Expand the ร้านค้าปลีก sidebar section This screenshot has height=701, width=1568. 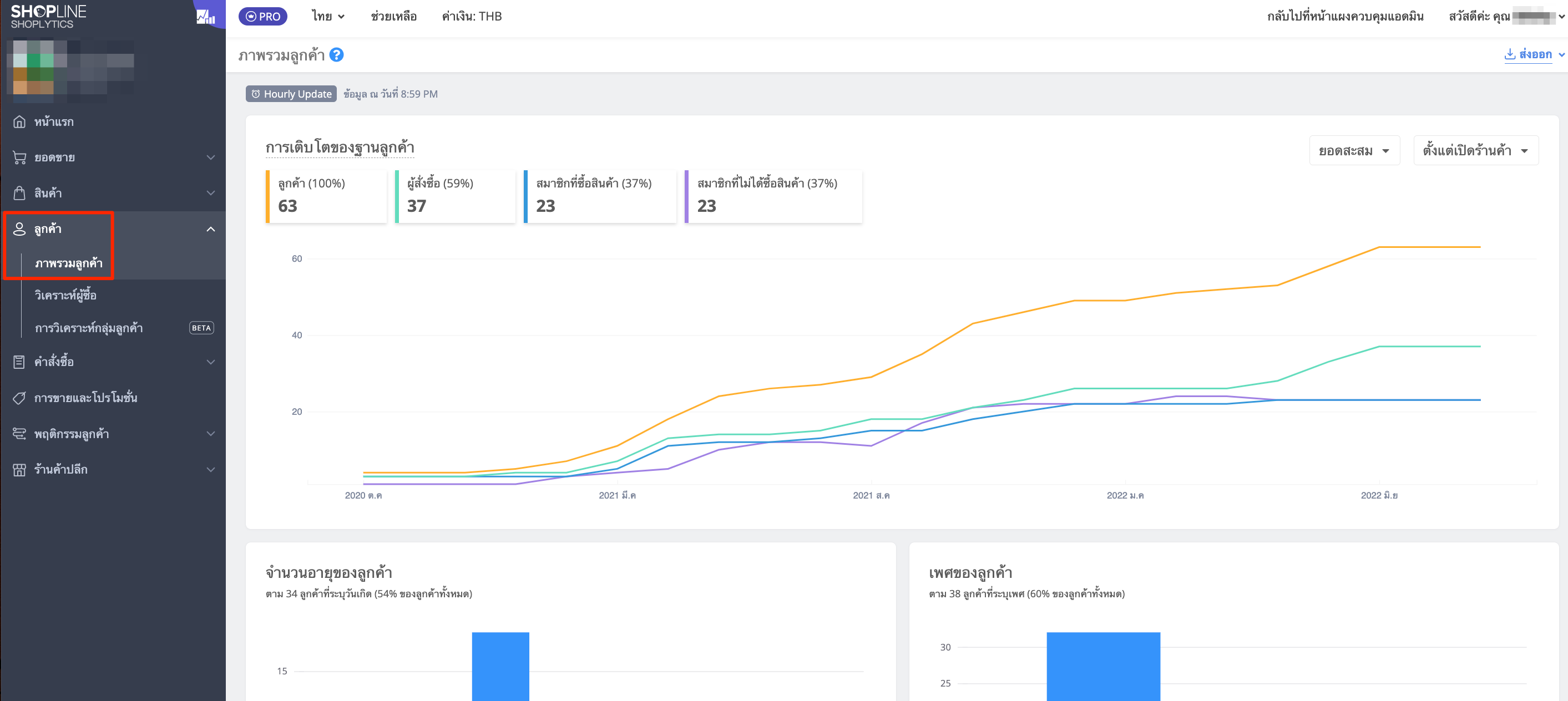pyautogui.click(x=211, y=469)
